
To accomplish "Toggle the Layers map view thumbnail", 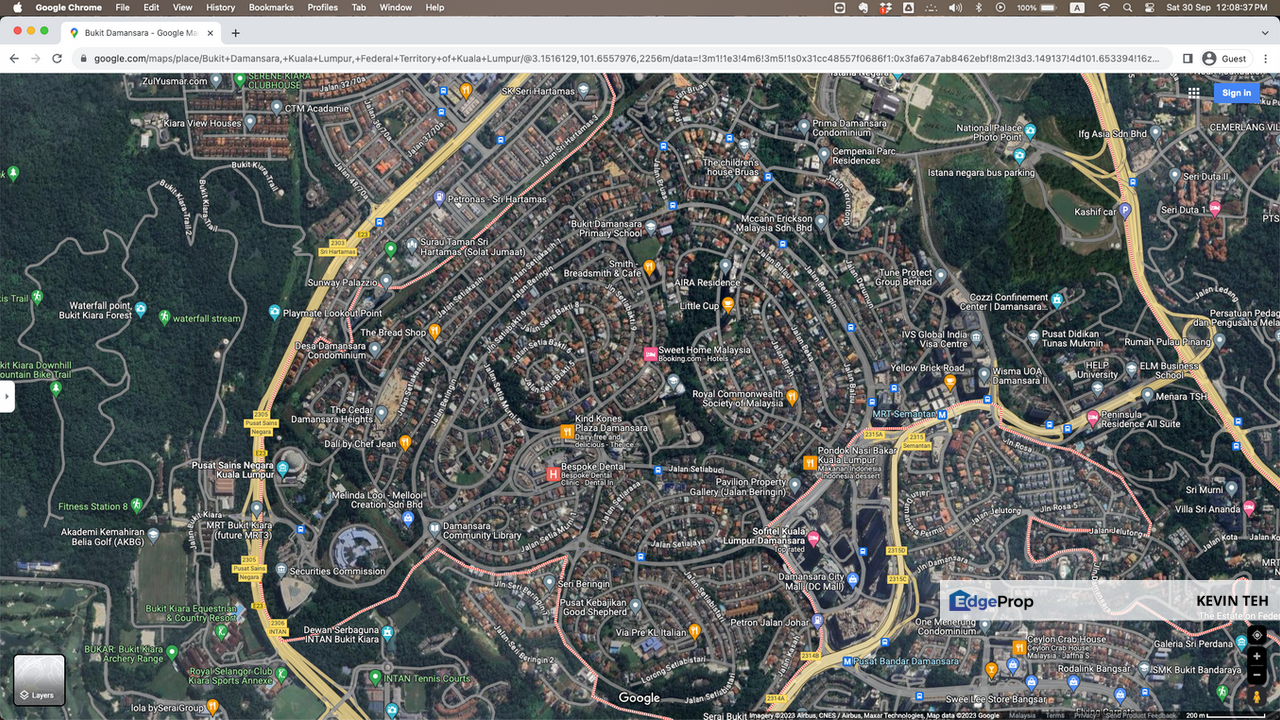I will [x=39, y=680].
